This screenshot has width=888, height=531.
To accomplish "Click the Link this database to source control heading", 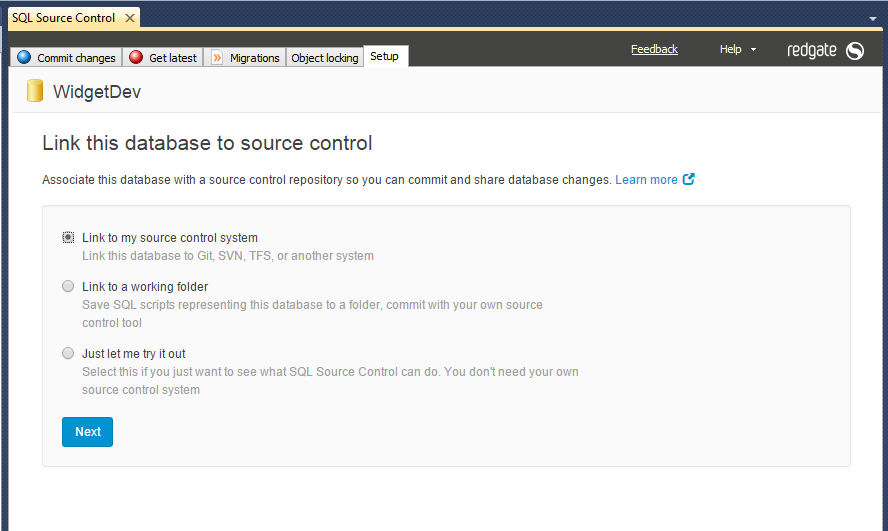I will [x=207, y=143].
